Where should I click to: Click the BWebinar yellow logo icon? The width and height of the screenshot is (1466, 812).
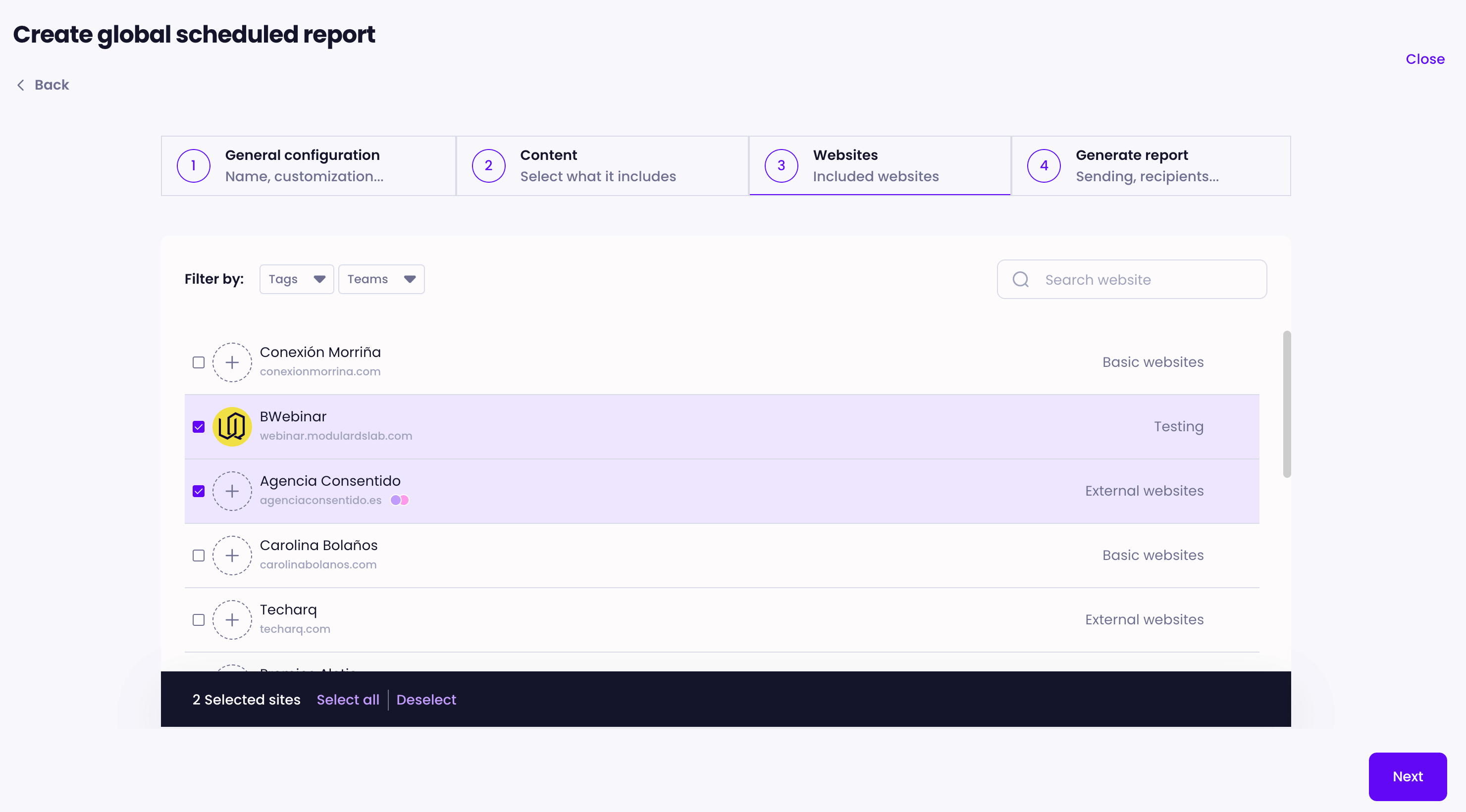[232, 426]
